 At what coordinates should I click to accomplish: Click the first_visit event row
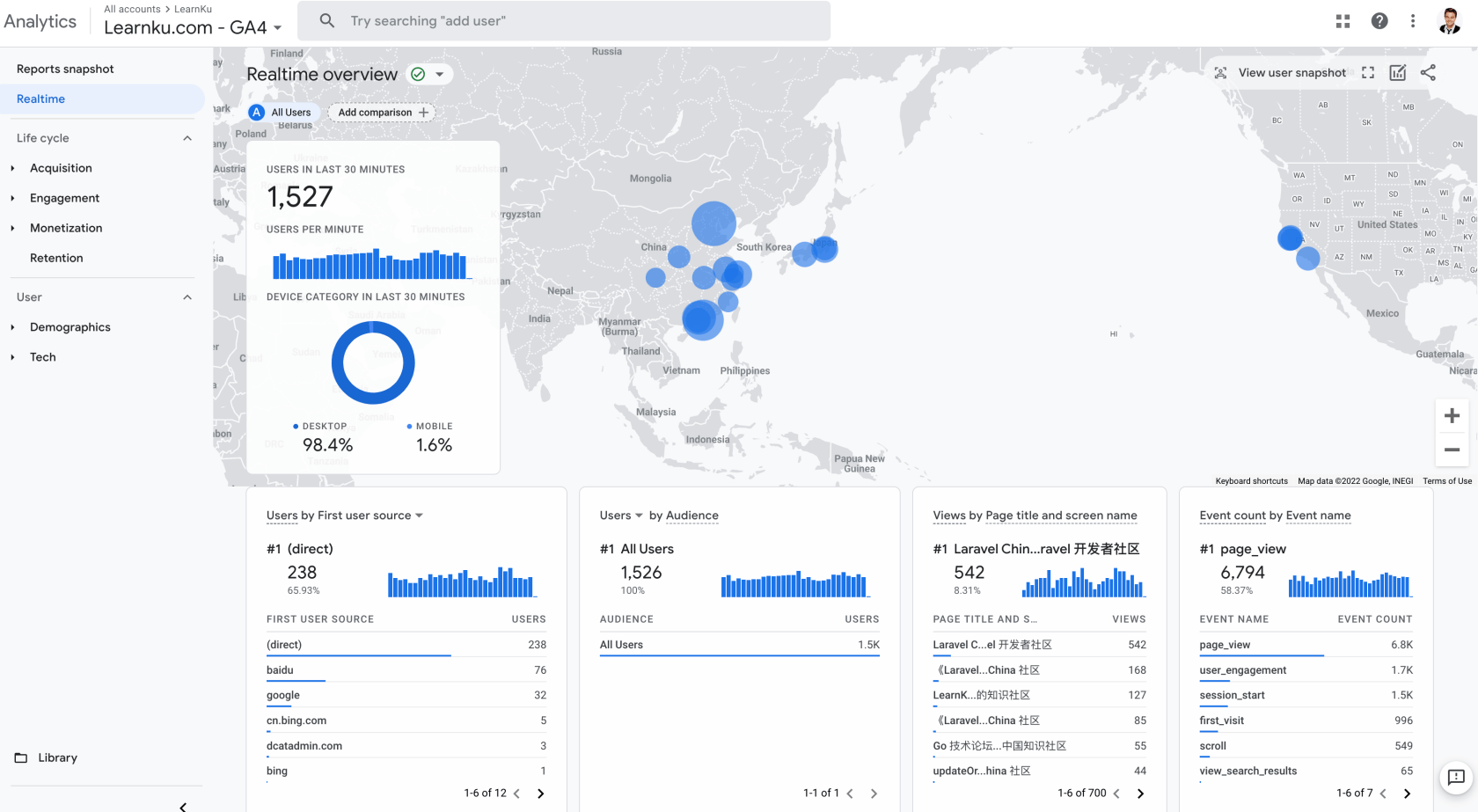[1306, 721]
